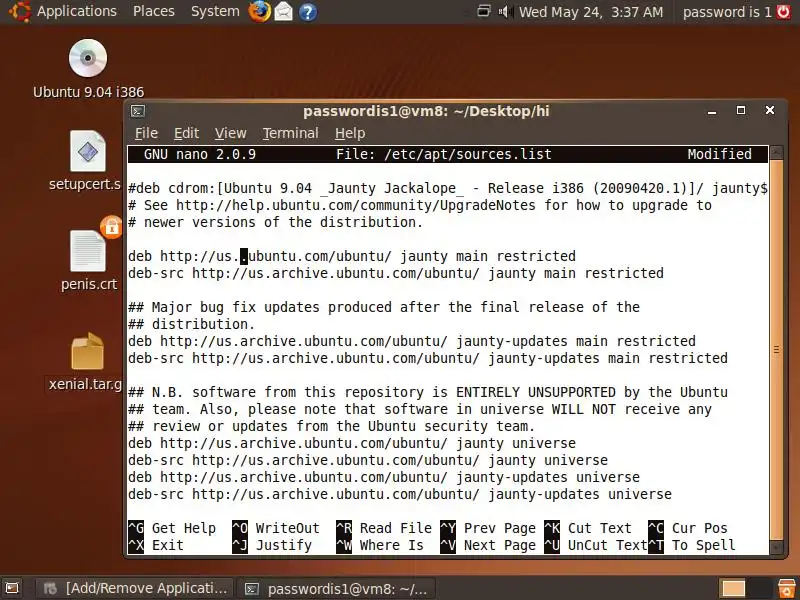The height and width of the screenshot is (600, 800).
Task: Click the '## Major bug fix updates' comment line
Action: tap(384, 307)
